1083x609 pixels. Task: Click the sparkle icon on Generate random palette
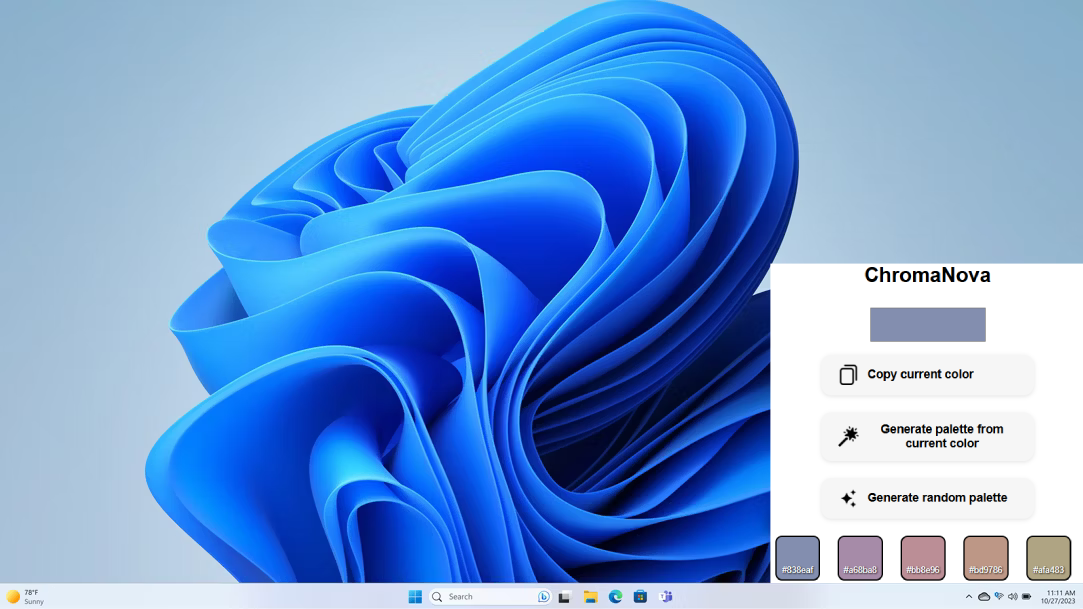tap(848, 498)
